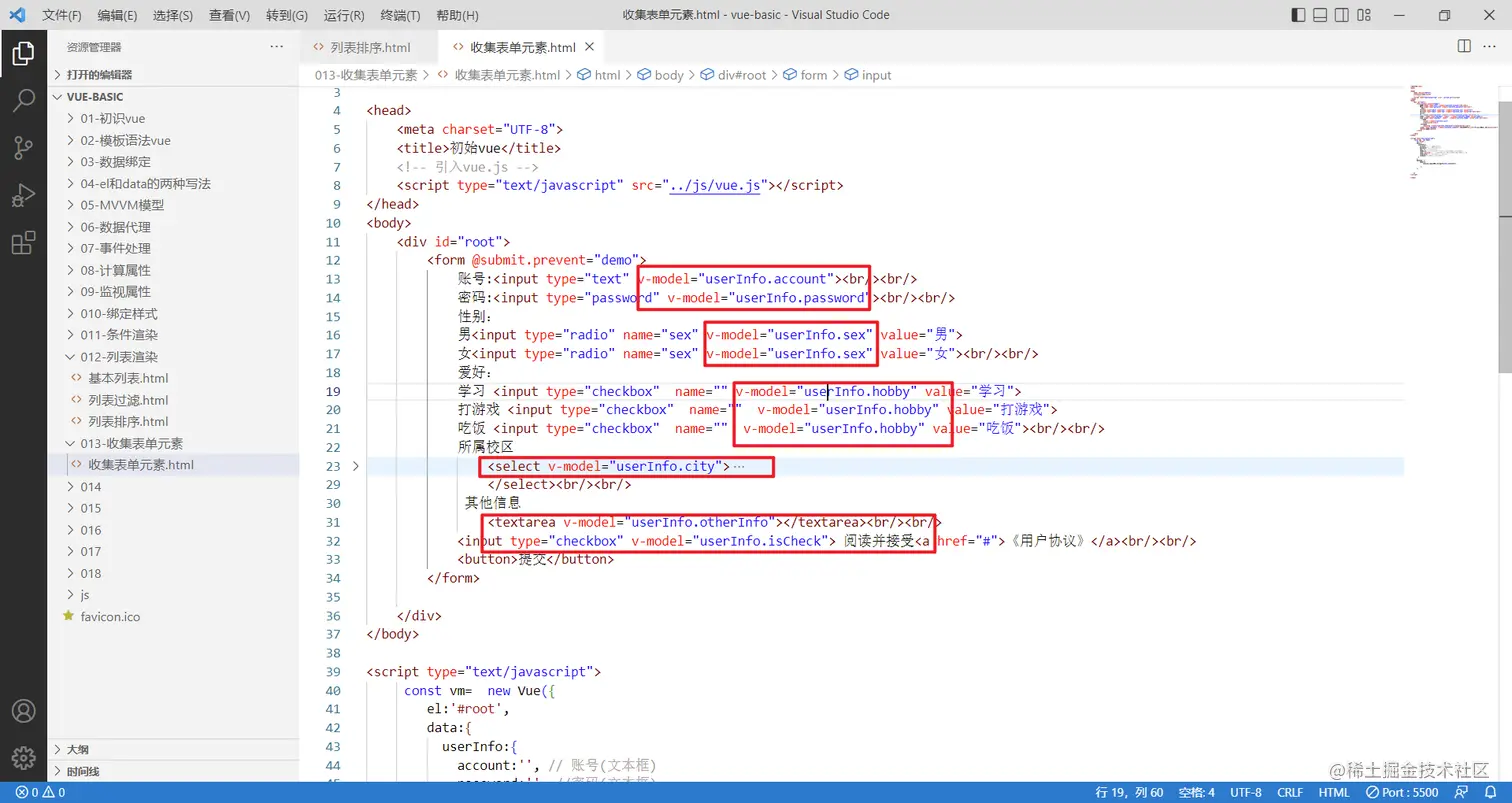Toggle secondary side bar layout icon

(1342, 15)
